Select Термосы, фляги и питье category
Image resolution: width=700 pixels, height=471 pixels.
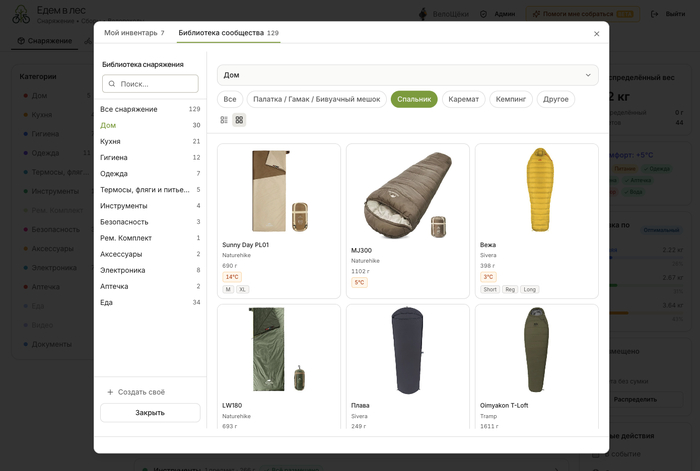(x=150, y=189)
